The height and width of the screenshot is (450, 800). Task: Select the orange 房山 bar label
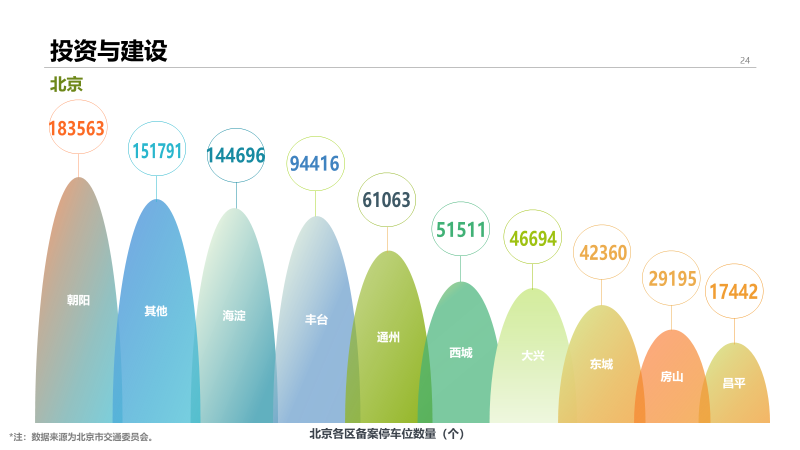pos(671,377)
